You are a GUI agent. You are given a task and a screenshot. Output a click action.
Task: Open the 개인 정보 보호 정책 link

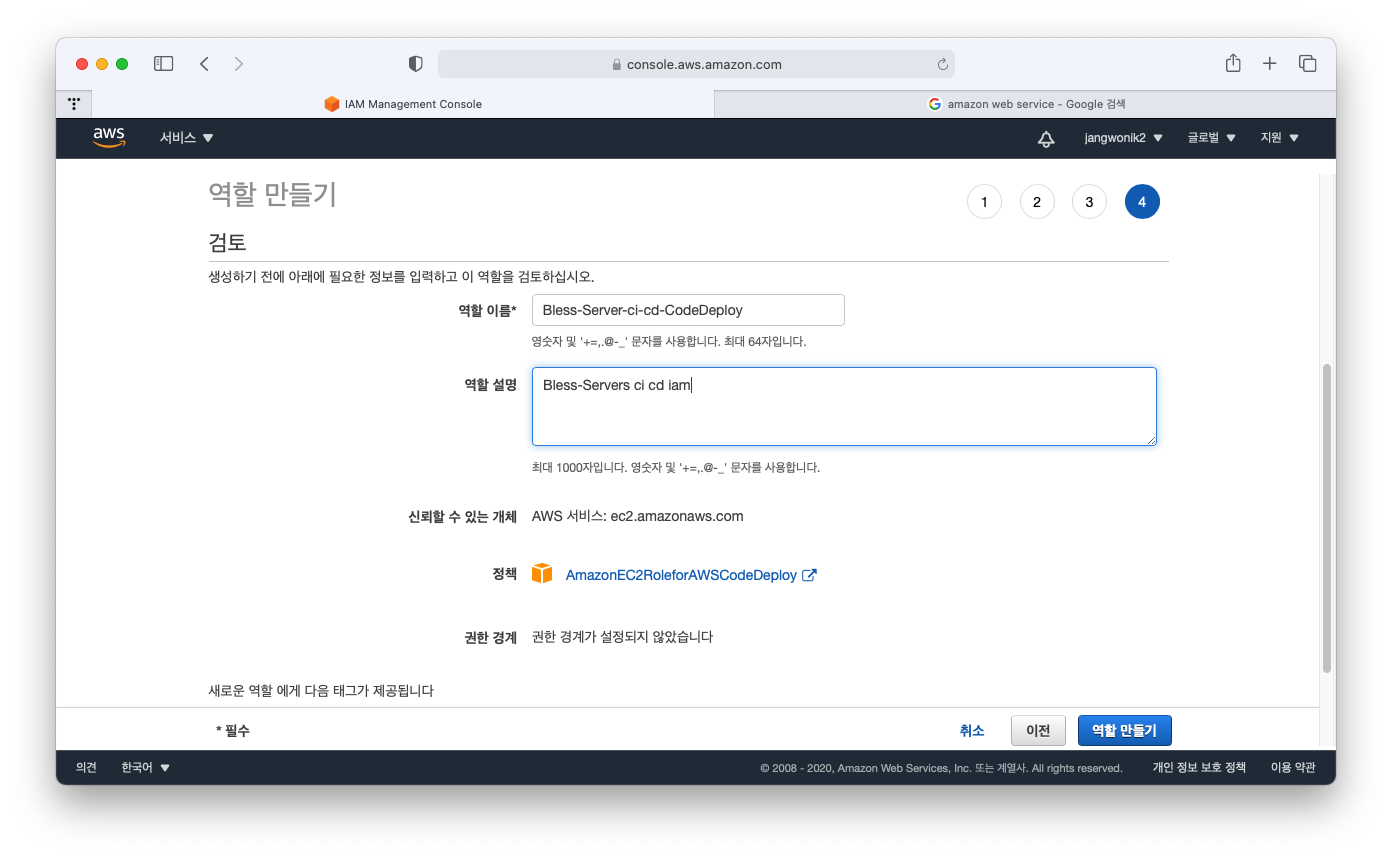point(1199,768)
